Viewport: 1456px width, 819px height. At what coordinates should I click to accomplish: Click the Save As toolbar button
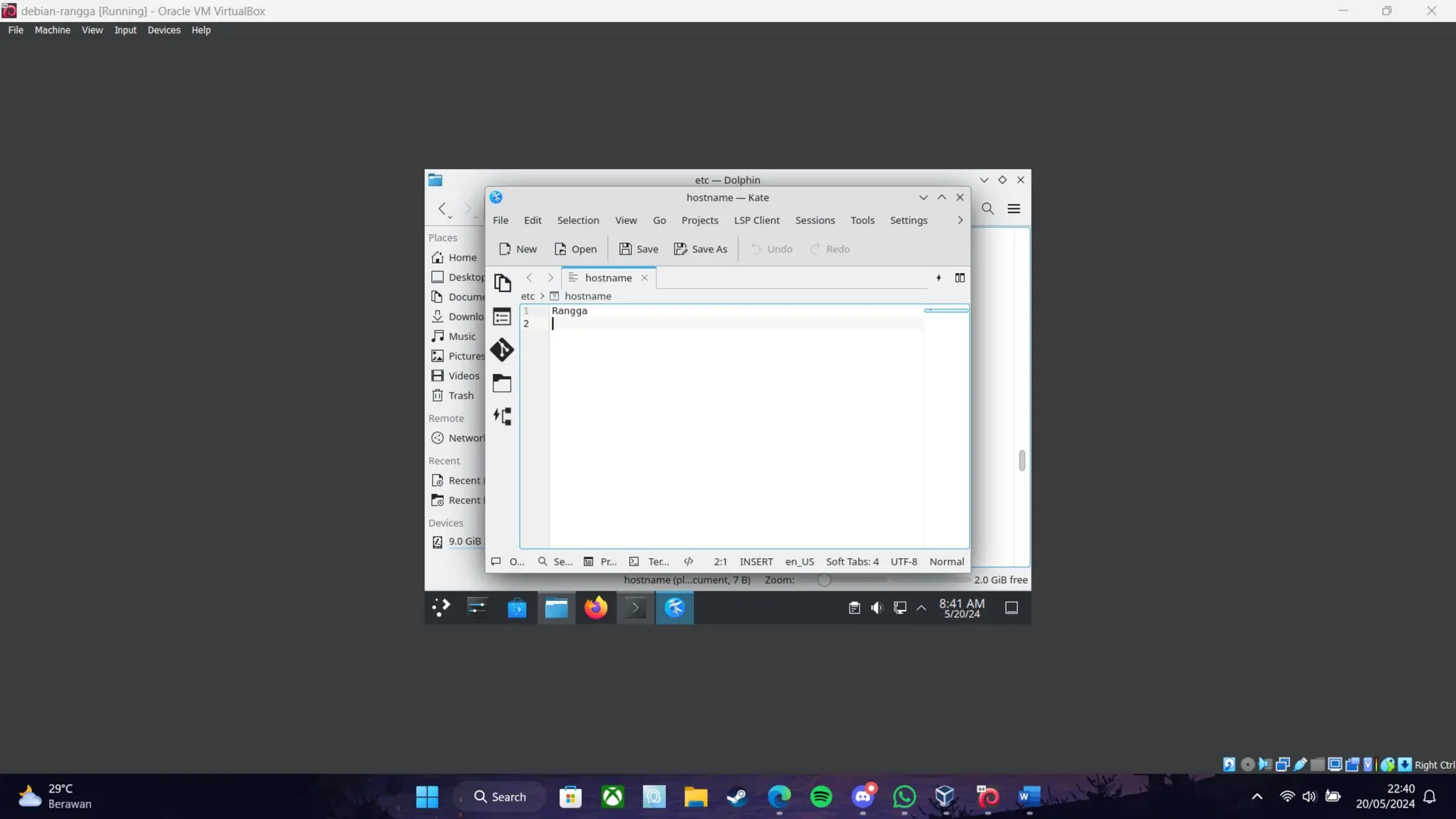coord(701,250)
